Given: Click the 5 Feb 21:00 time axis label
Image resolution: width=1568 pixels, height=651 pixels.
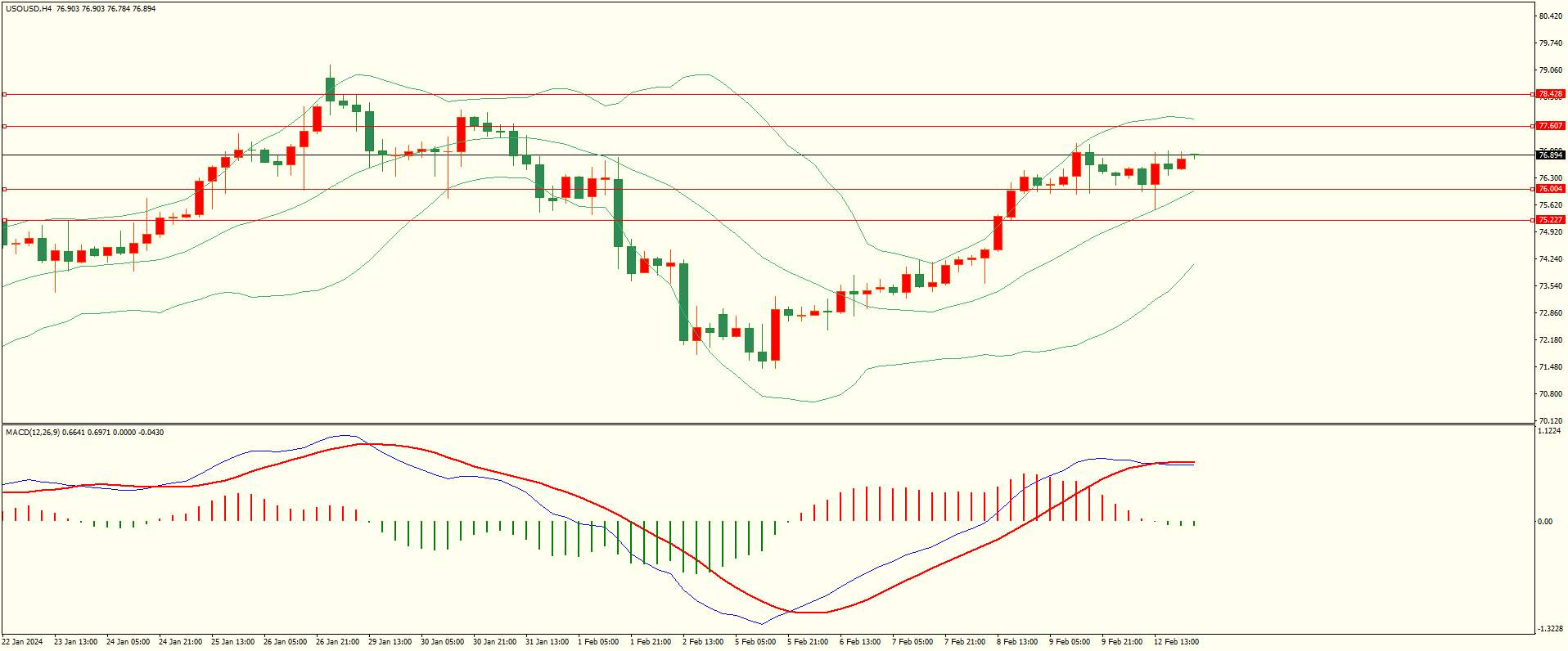Looking at the screenshot, I should (x=808, y=642).
